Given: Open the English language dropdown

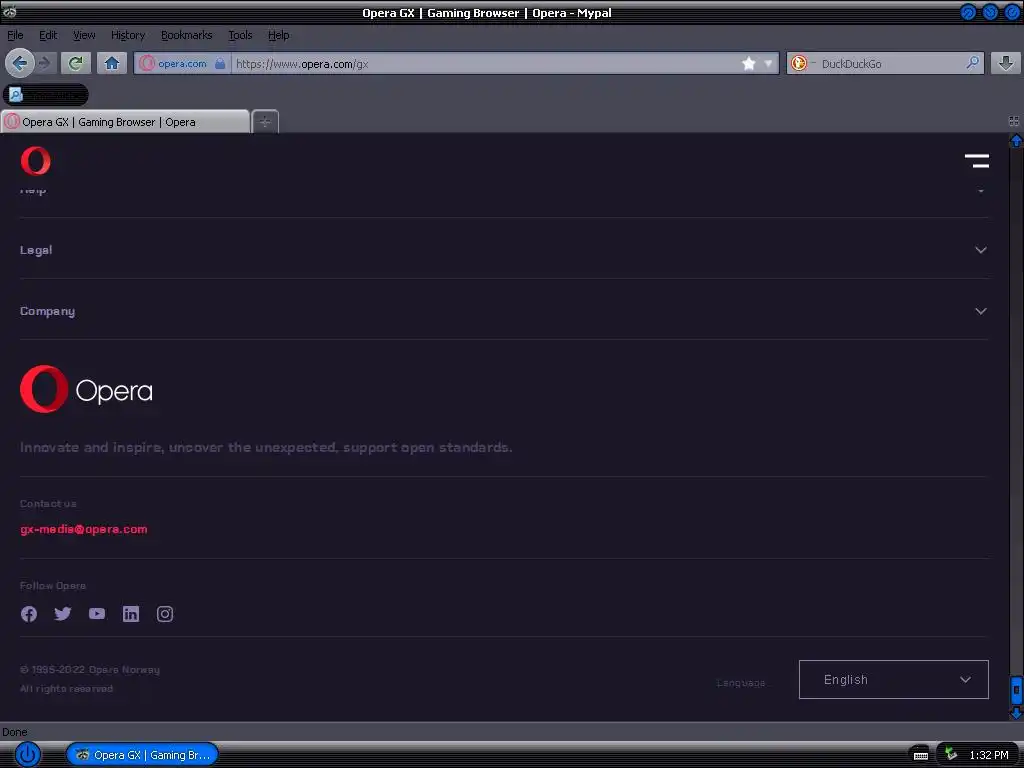Looking at the screenshot, I should click(x=893, y=679).
